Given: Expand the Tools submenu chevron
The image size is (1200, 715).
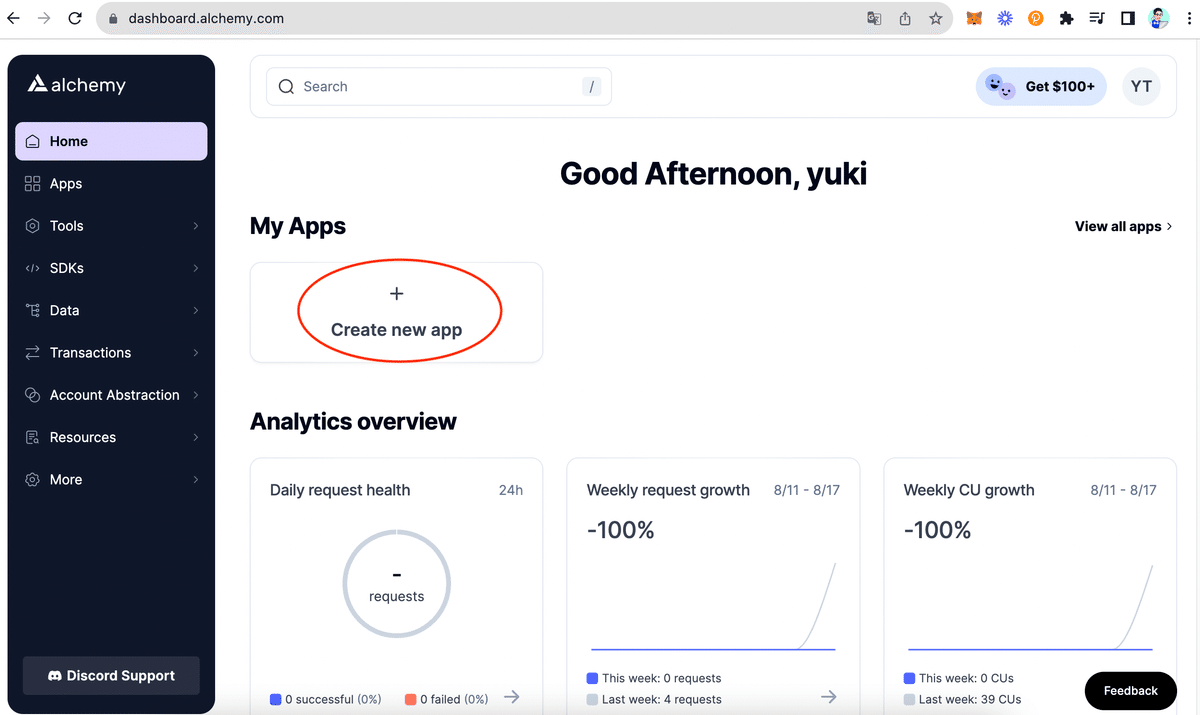Looking at the screenshot, I should 196,226.
